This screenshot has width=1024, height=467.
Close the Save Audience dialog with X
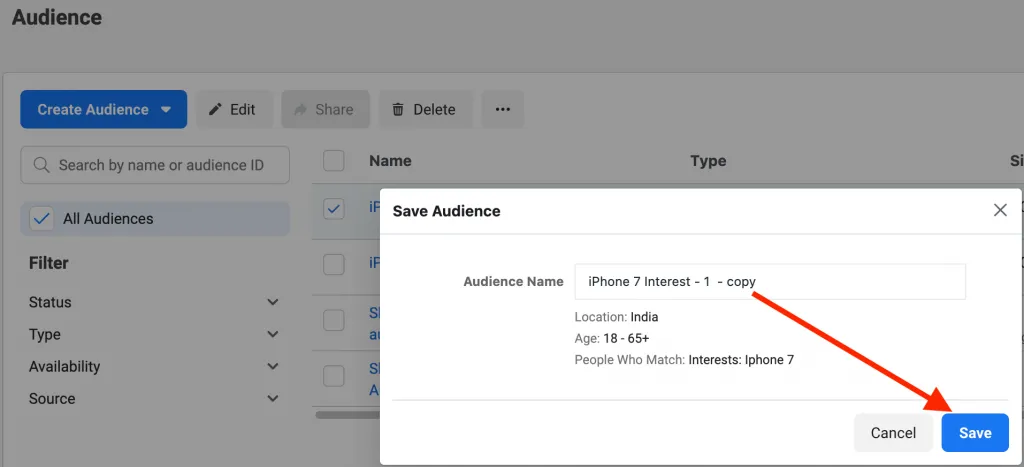click(x=1000, y=210)
